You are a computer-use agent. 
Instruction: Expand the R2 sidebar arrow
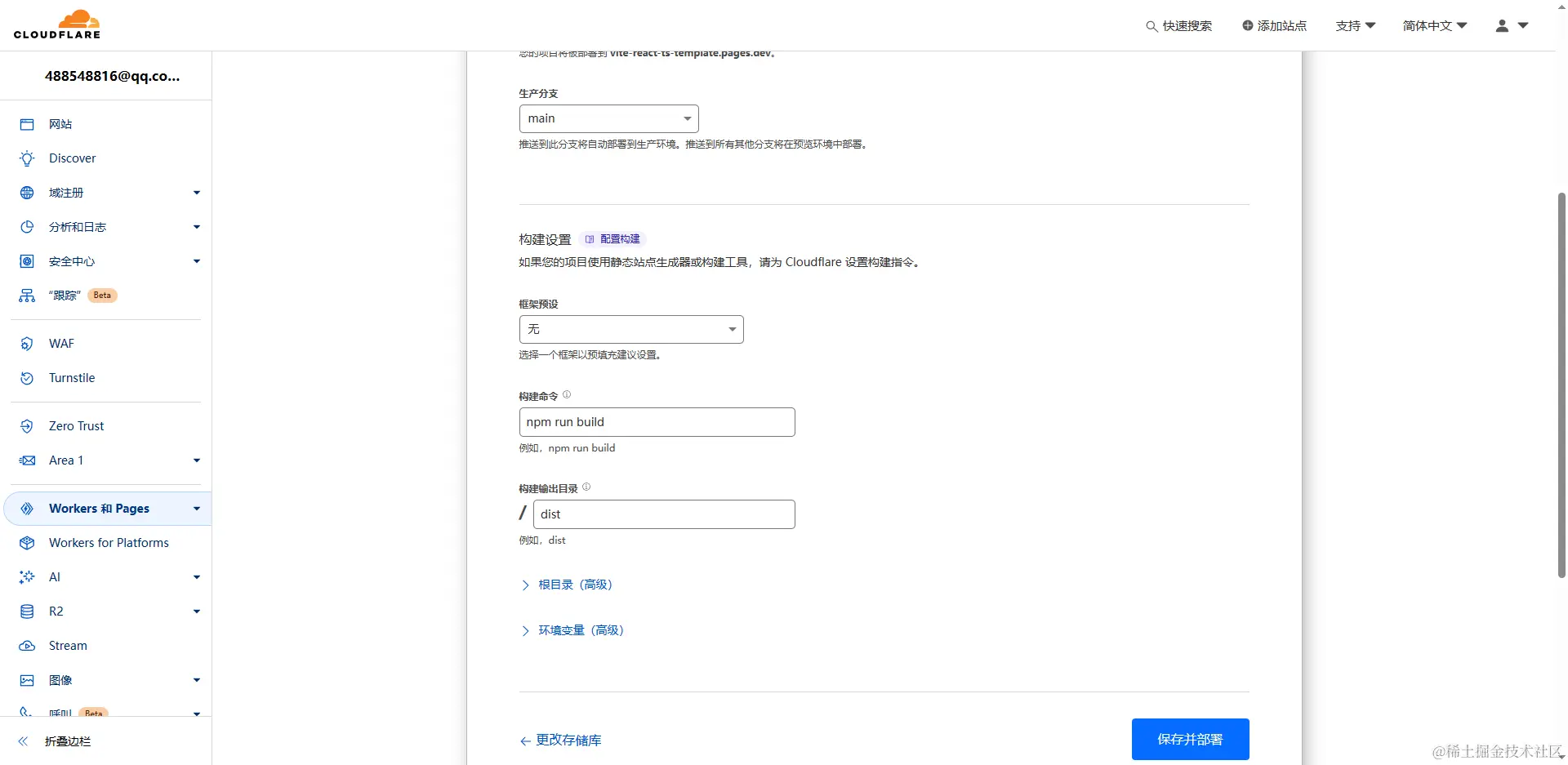point(196,612)
